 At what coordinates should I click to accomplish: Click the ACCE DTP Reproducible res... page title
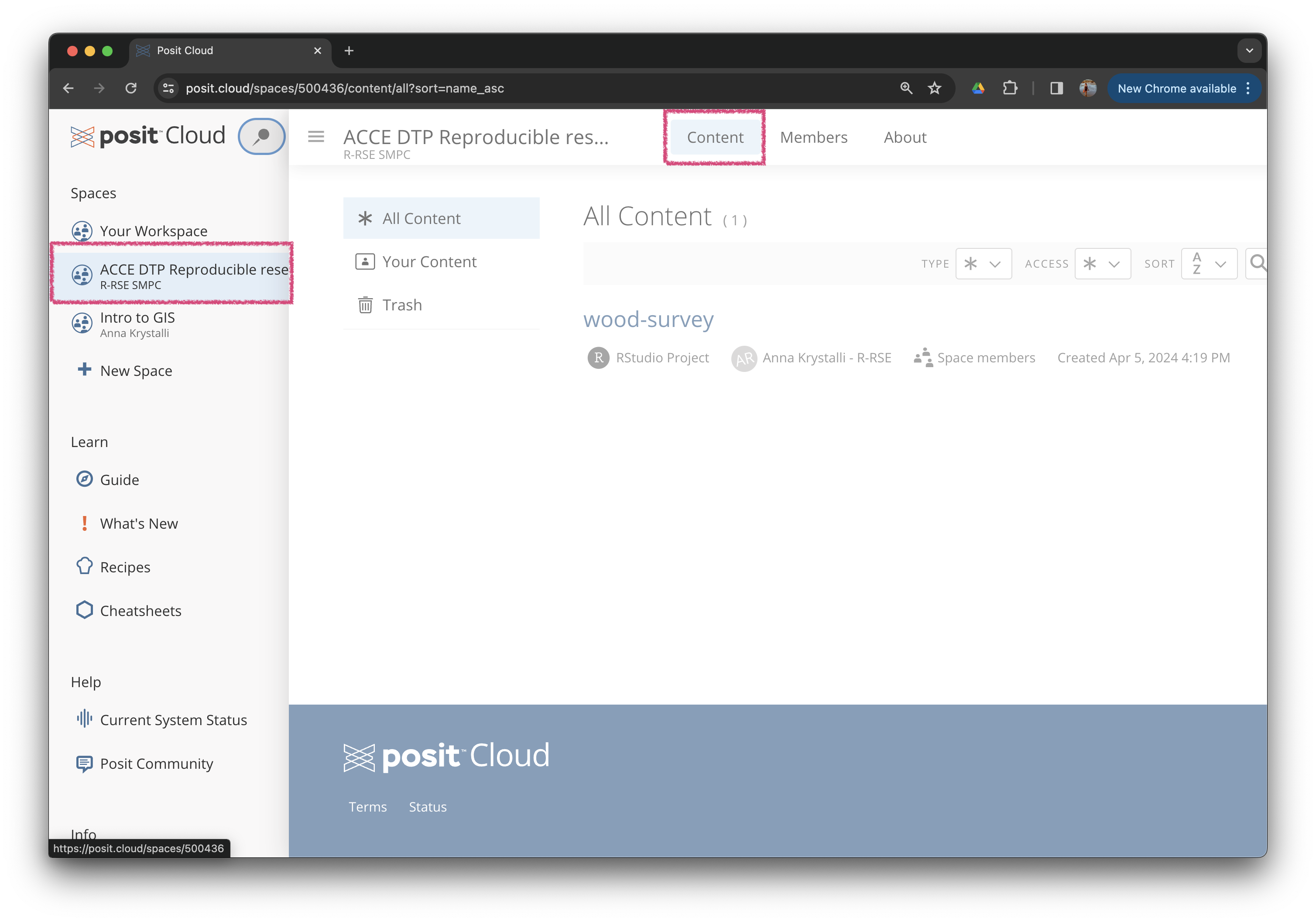point(476,138)
